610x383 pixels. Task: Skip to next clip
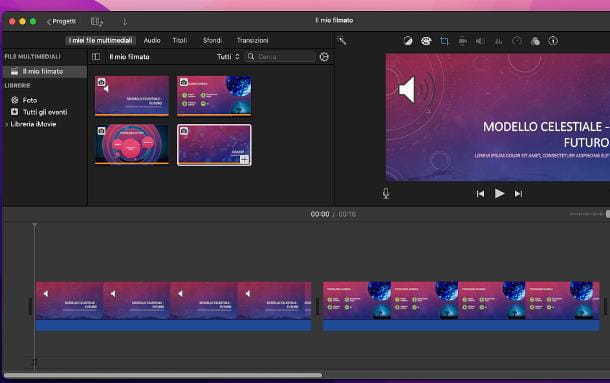[518, 193]
